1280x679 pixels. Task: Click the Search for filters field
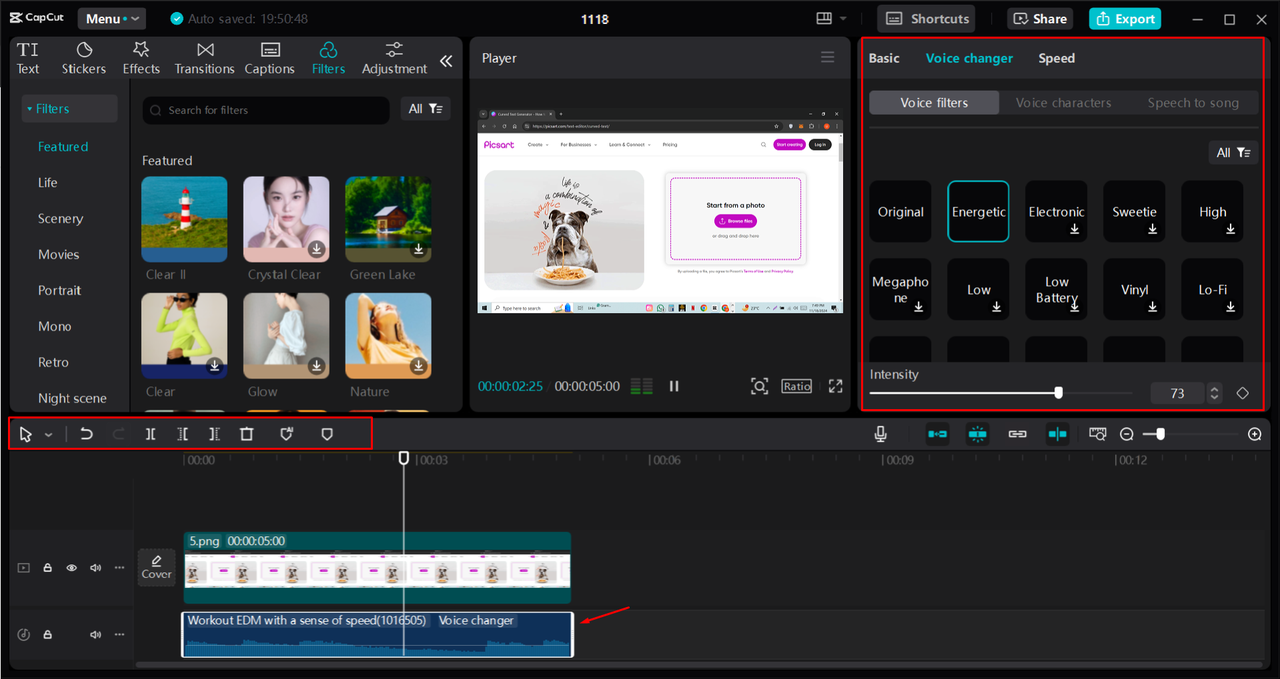266,110
